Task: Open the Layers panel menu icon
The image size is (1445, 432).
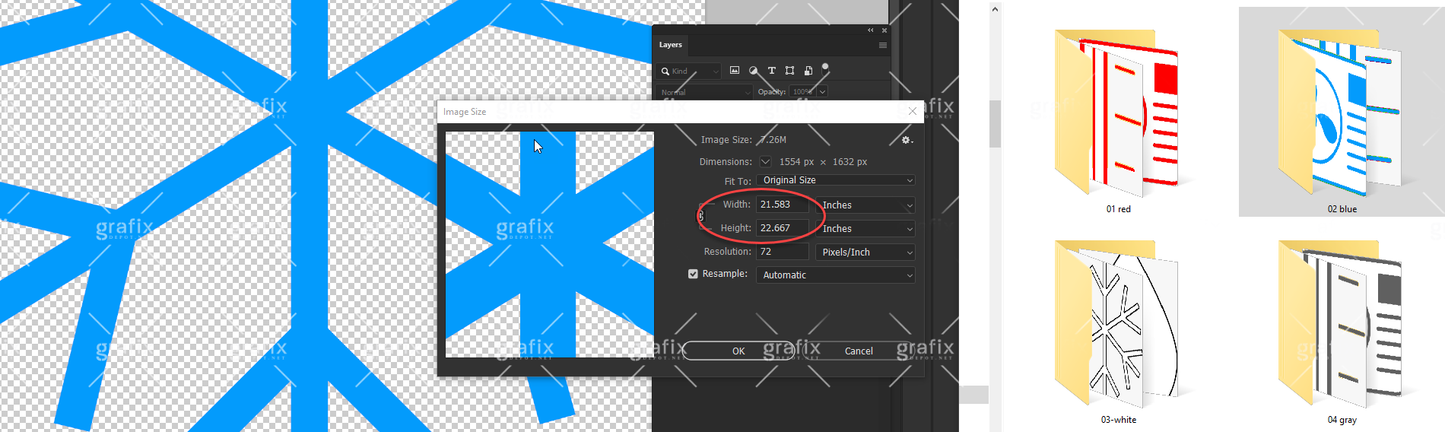Action: coord(883,45)
